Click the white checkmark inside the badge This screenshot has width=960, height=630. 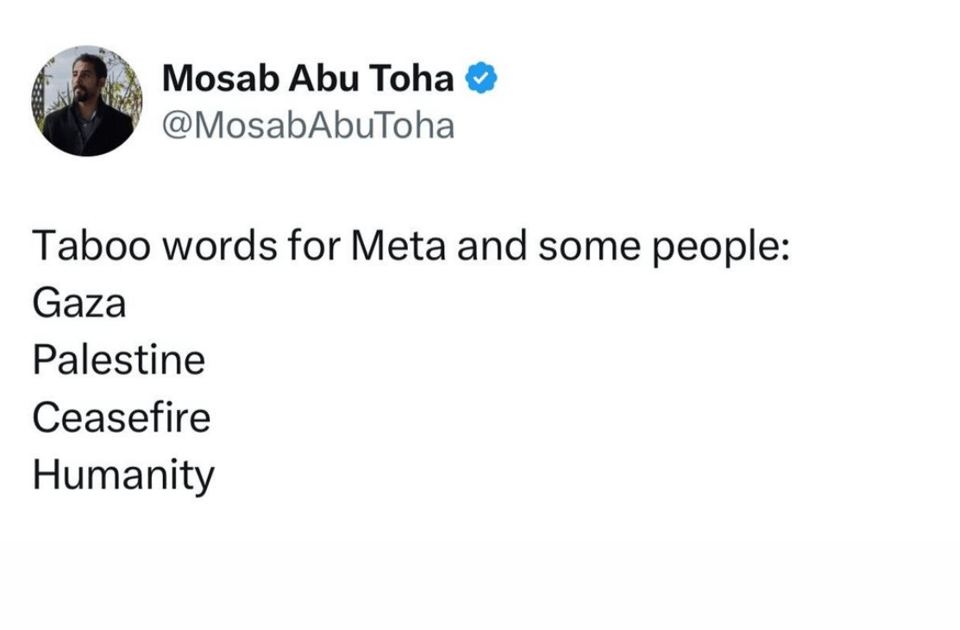tap(483, 79)
